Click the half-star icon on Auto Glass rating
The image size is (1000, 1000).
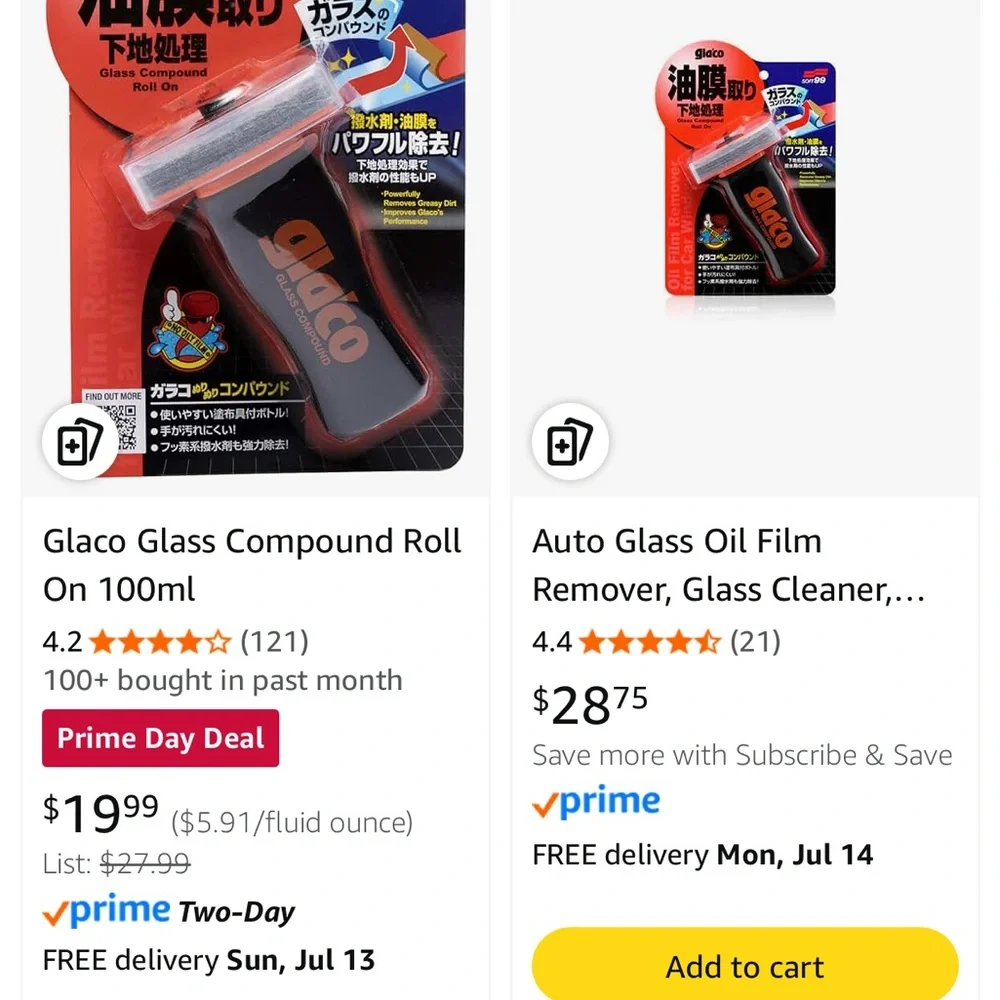[x=711, y=643]
